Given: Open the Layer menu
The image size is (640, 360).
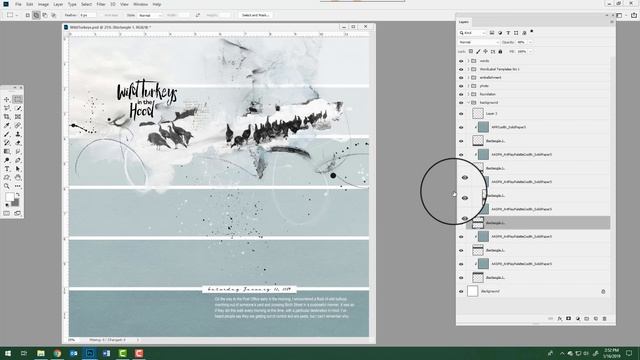Looking at the screenshot, I should 58,4.
